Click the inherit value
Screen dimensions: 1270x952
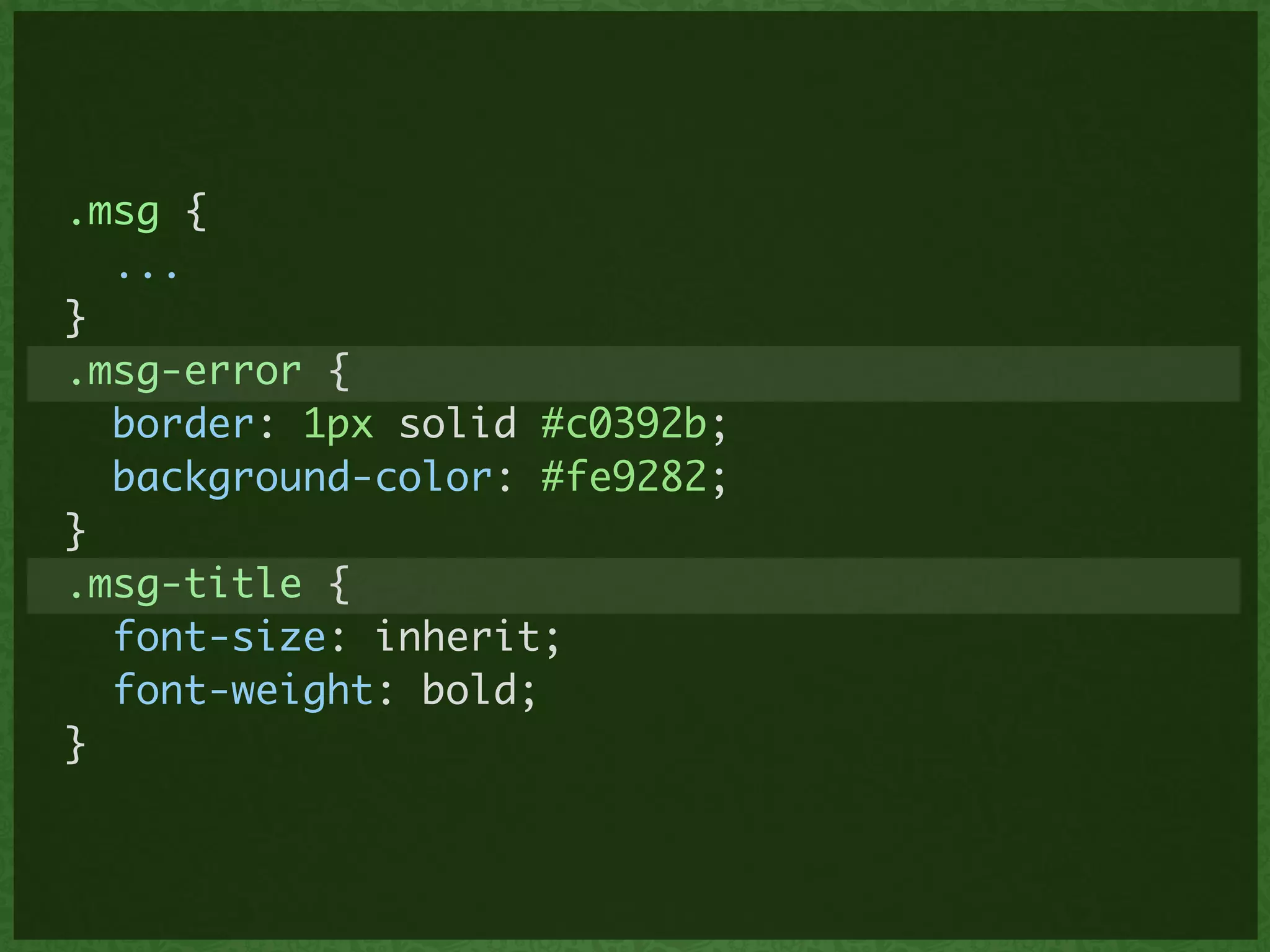tap(458, 637)
